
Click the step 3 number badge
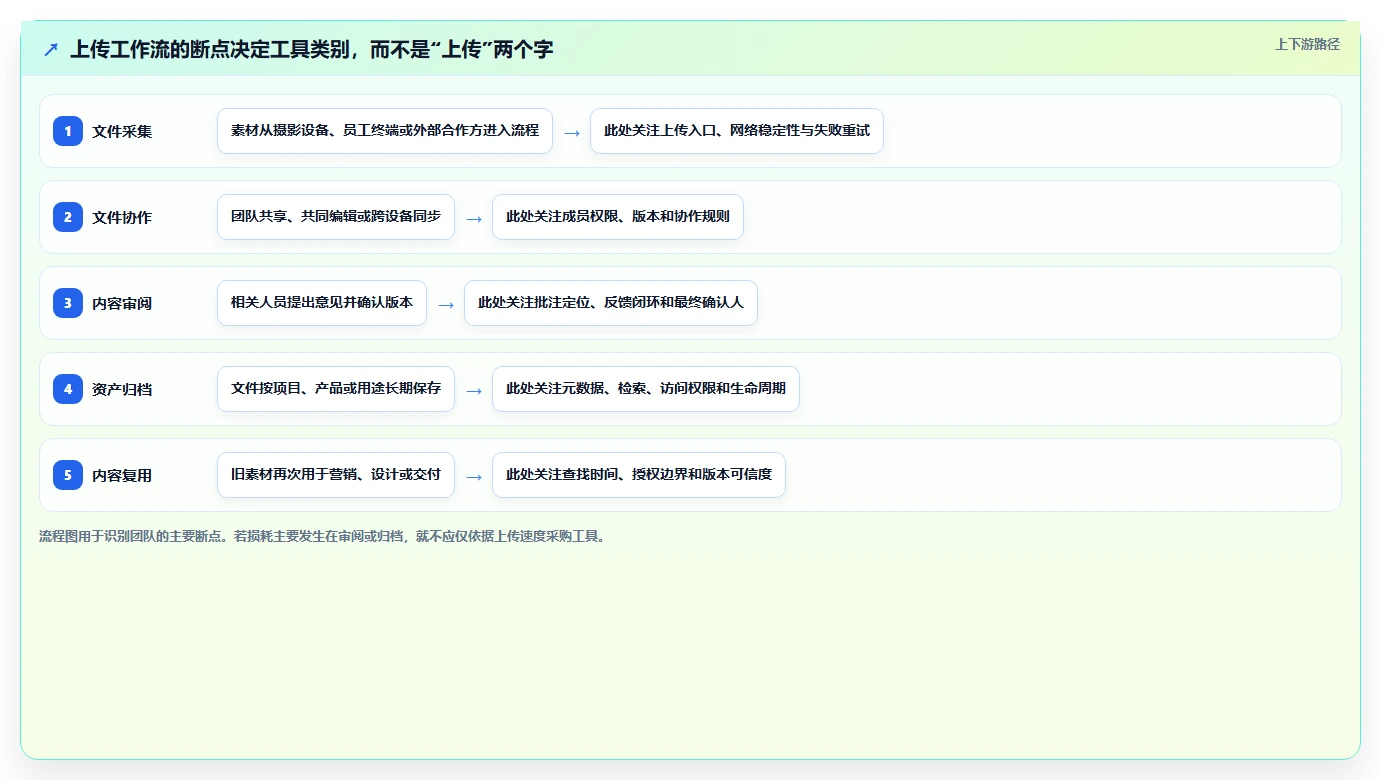click(68, 303)
